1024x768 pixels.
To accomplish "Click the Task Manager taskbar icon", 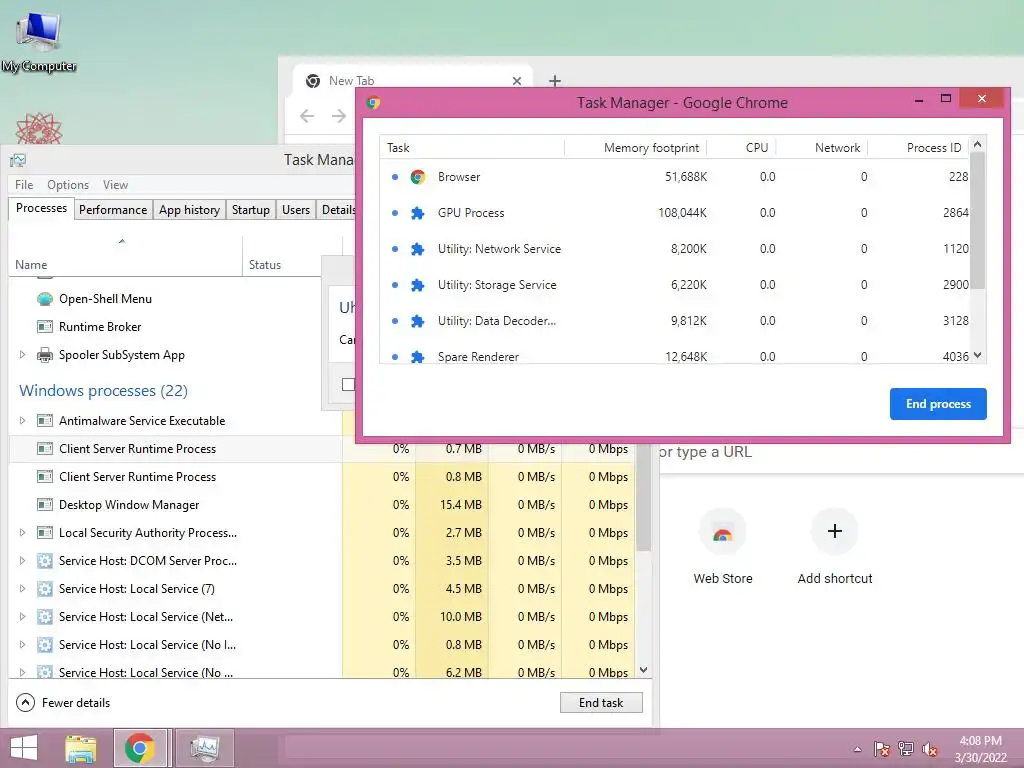I will (204, 748).
